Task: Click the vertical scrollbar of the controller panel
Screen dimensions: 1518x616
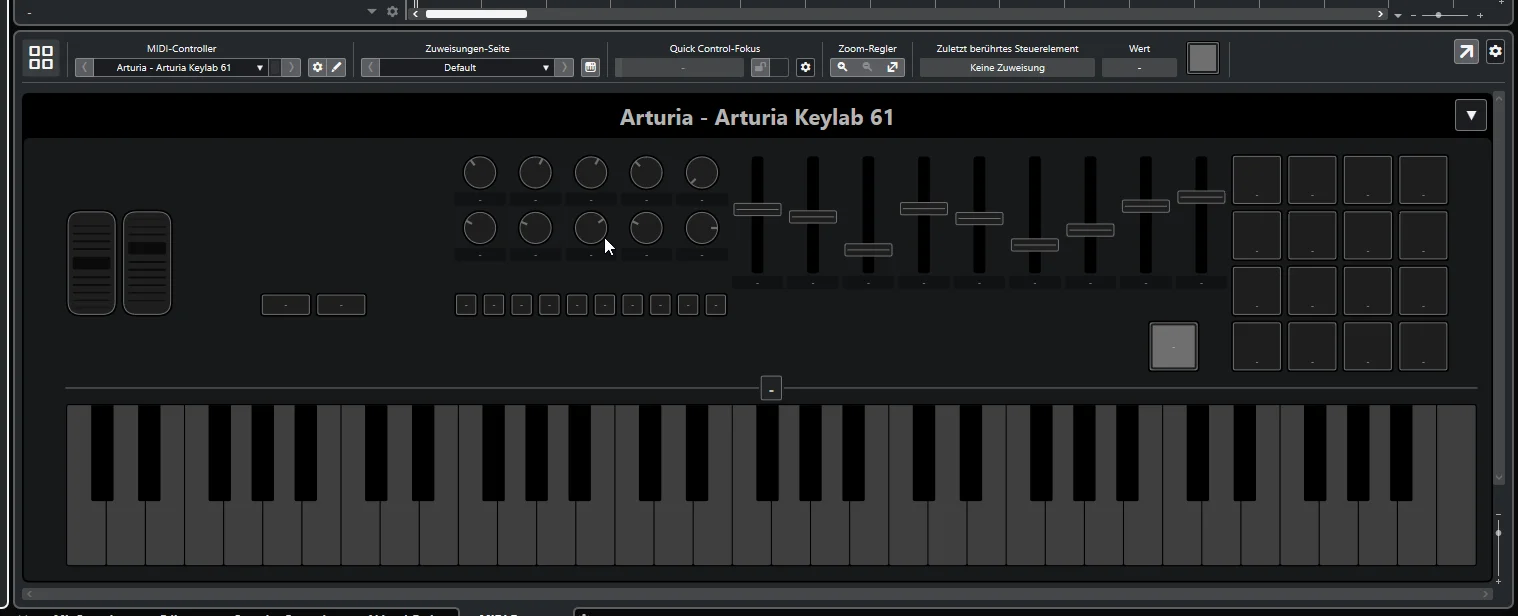Action: tap(1498, 288)
